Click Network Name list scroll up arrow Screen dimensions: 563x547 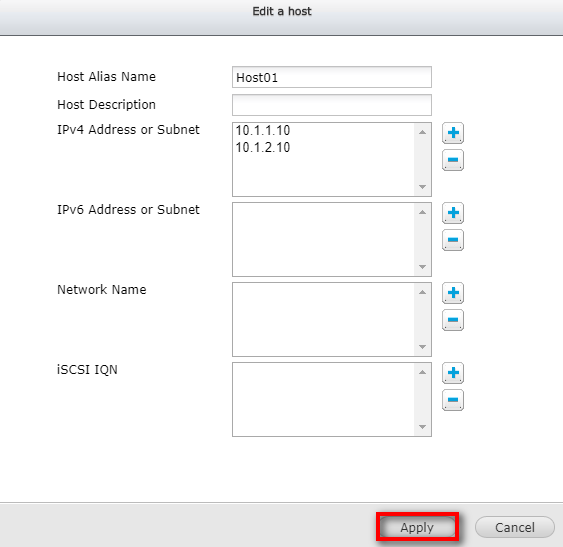423,292
